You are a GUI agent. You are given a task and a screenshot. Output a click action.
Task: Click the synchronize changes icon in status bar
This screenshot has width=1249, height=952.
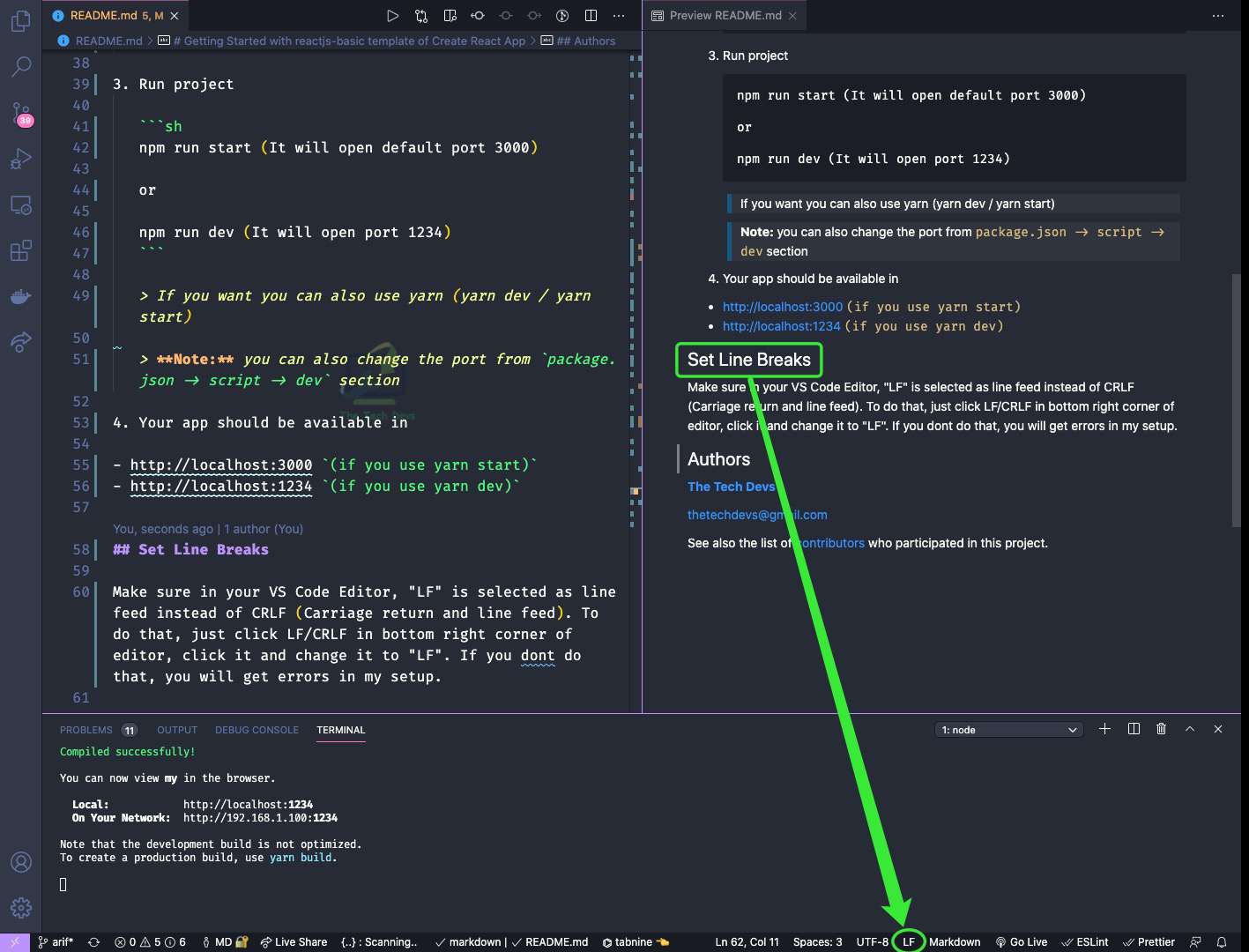click(93, 942)
